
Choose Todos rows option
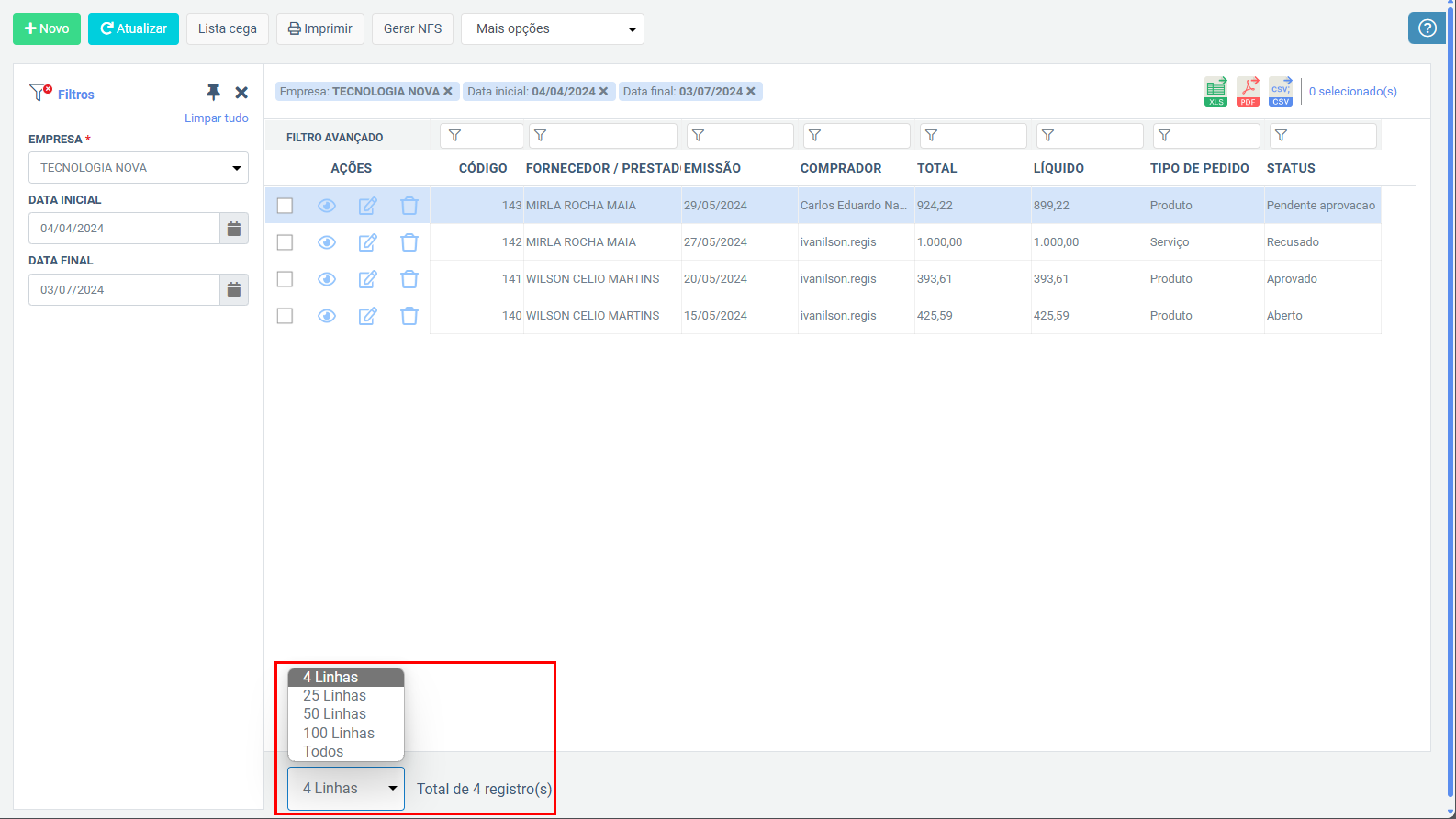pos(346,752)
